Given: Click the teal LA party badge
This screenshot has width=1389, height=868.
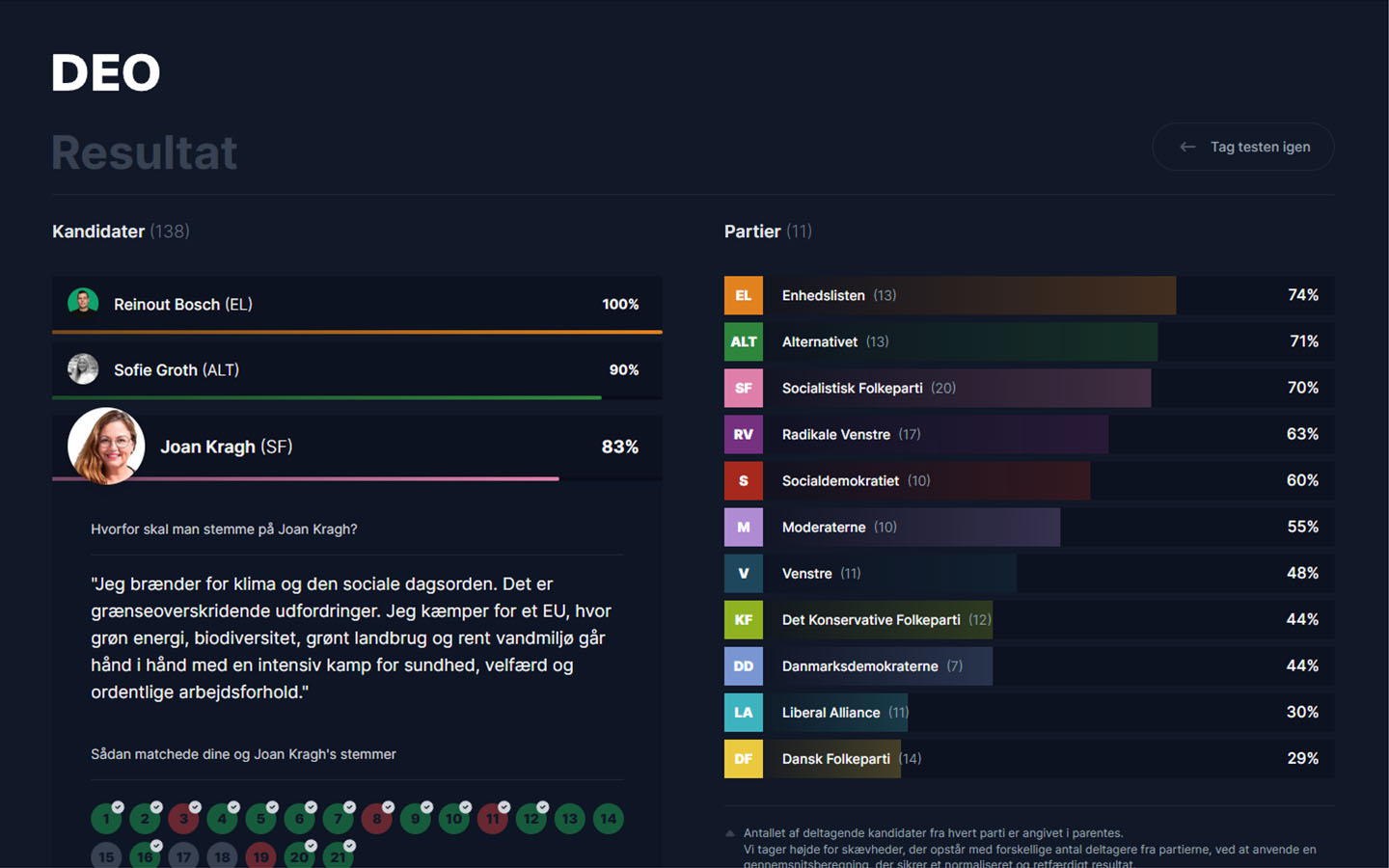Looking at the screenshot, I should [x=744, y=712].
